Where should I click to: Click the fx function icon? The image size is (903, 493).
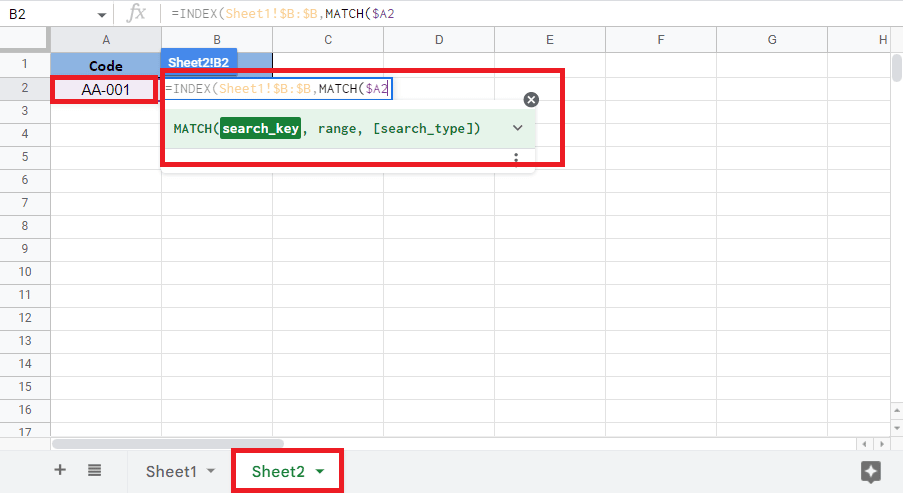tap(135, 15)
